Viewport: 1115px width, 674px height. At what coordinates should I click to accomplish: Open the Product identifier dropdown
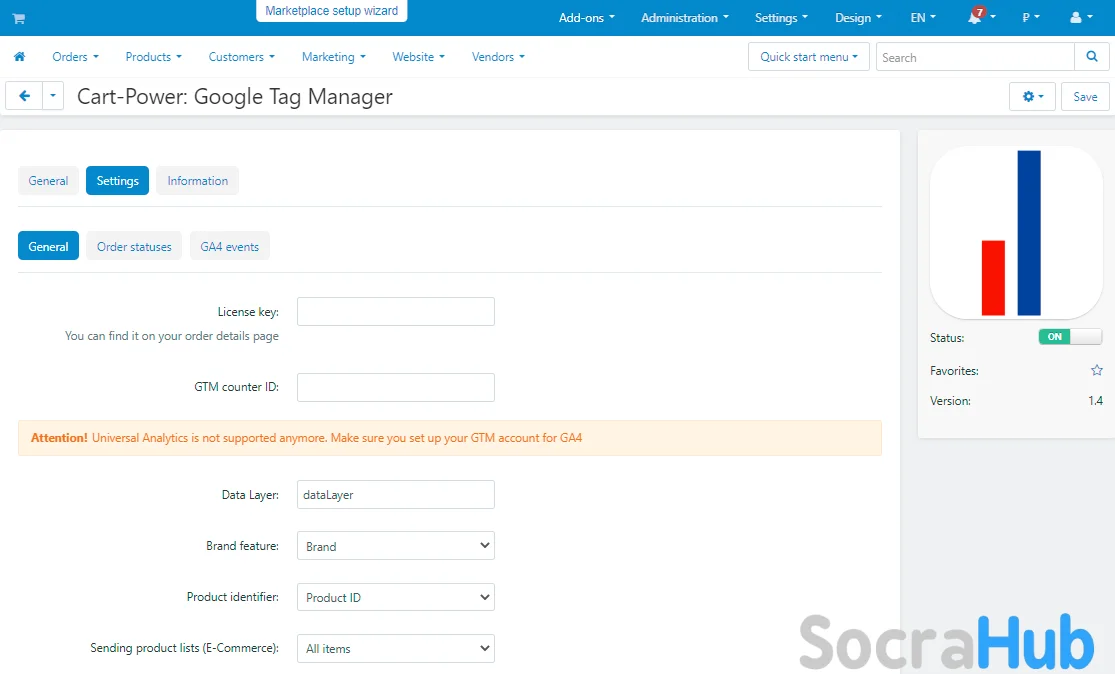tap(395, 597)
